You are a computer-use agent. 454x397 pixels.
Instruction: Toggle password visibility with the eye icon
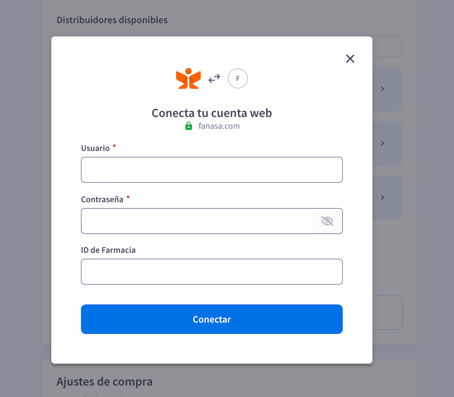pos(327,221)
